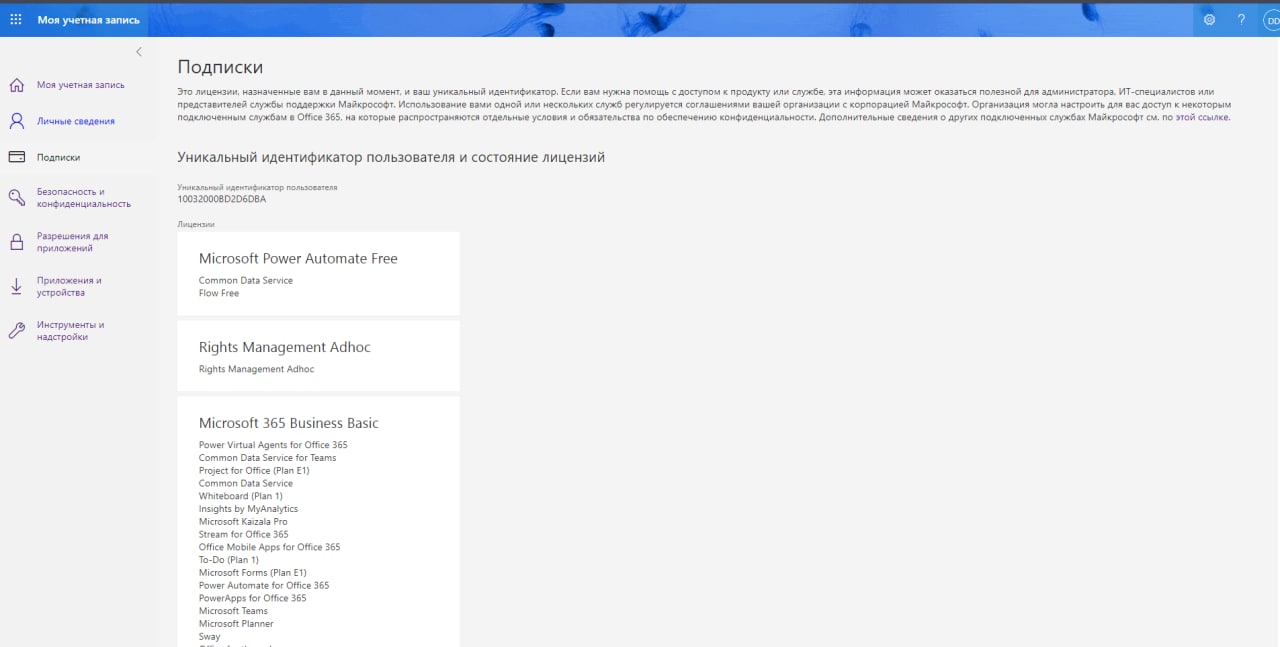This screenshot has height=647, width=1280.
Task: Click the user ID 10032000BD2D6DBA
Action: tap(222, 199)
